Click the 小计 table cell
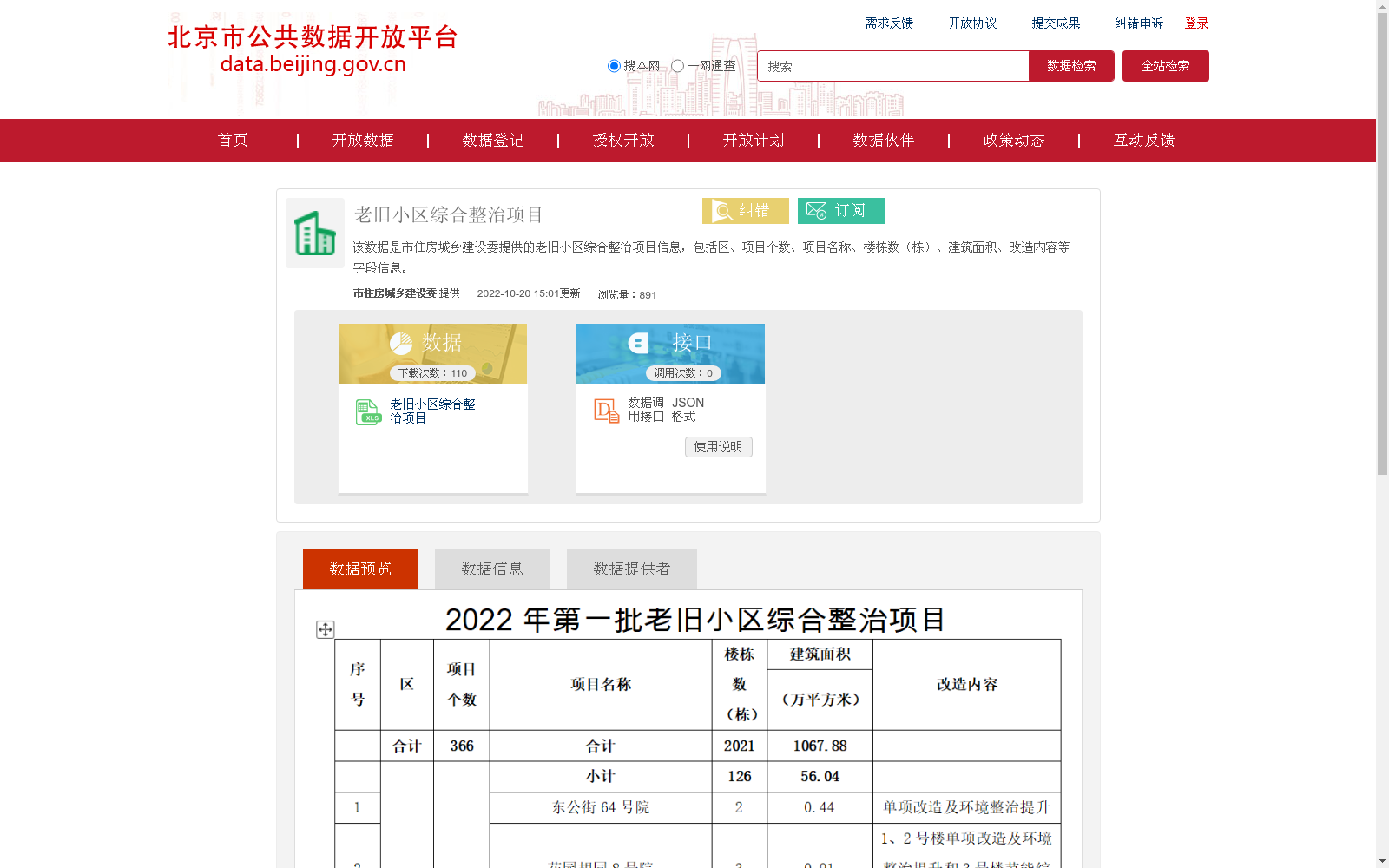Screen dimensions: 1389x868 click(601, 777)
